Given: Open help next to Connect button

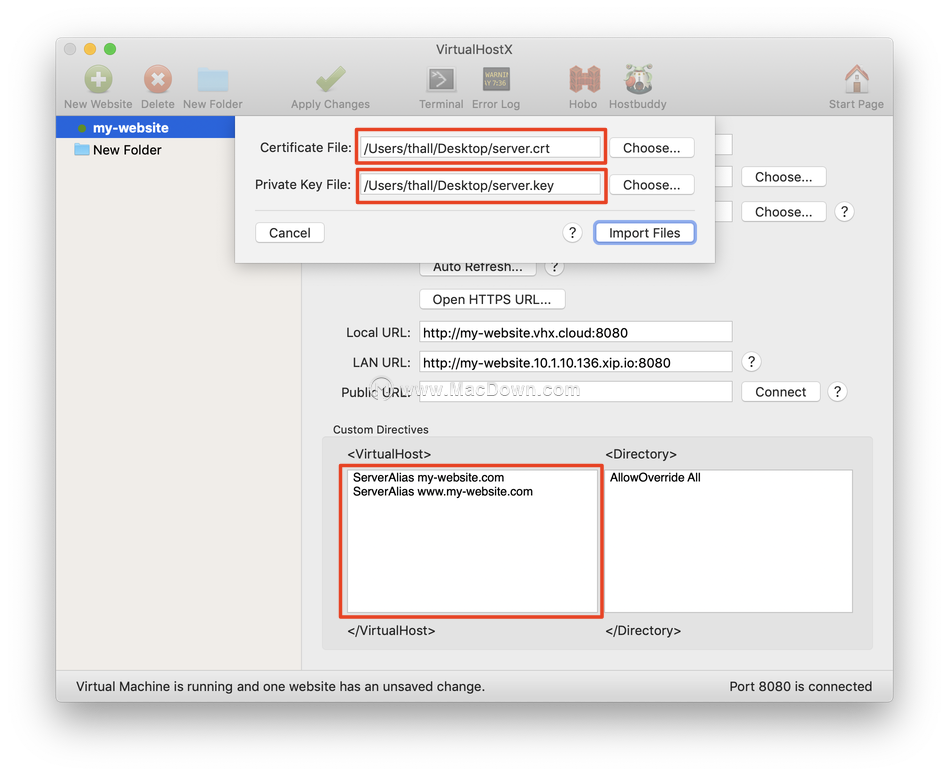Looking at the screenshot, I should pos(837,392).
